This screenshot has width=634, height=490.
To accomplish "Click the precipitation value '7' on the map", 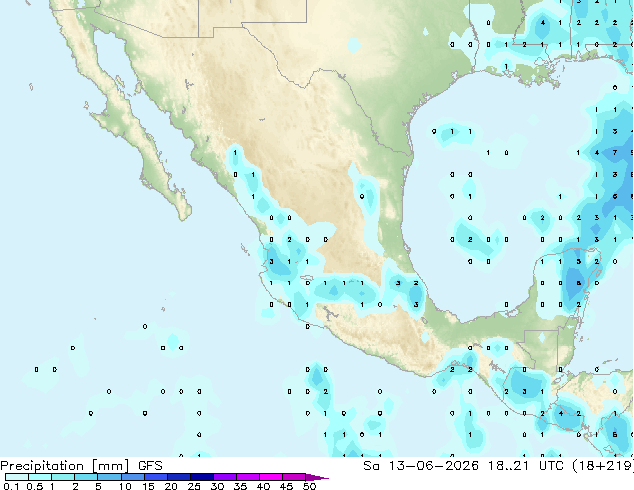I will (615, 152).
